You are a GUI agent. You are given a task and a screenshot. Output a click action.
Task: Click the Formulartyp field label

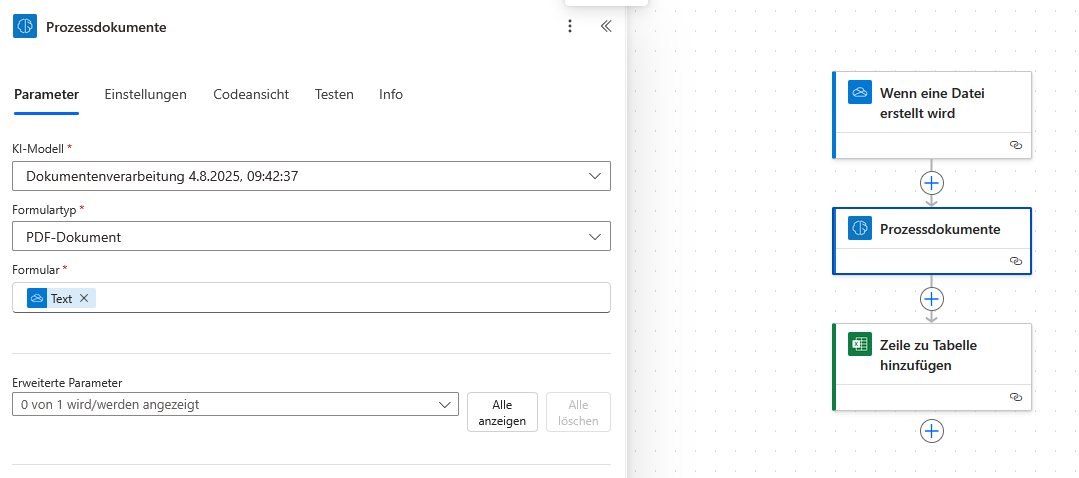coord(45,208)
